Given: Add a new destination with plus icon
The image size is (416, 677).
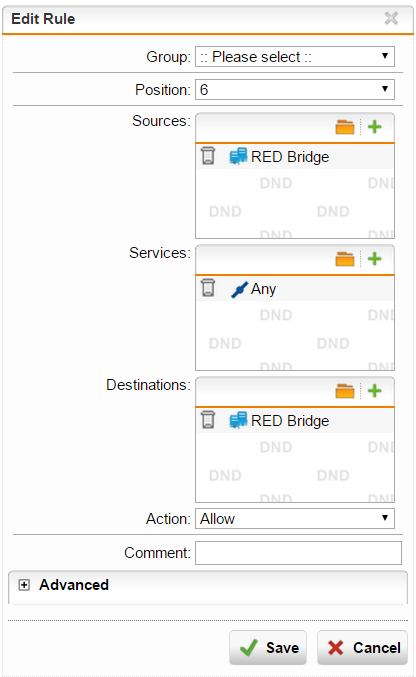Looking at the screenshot, I should point(375,391).
